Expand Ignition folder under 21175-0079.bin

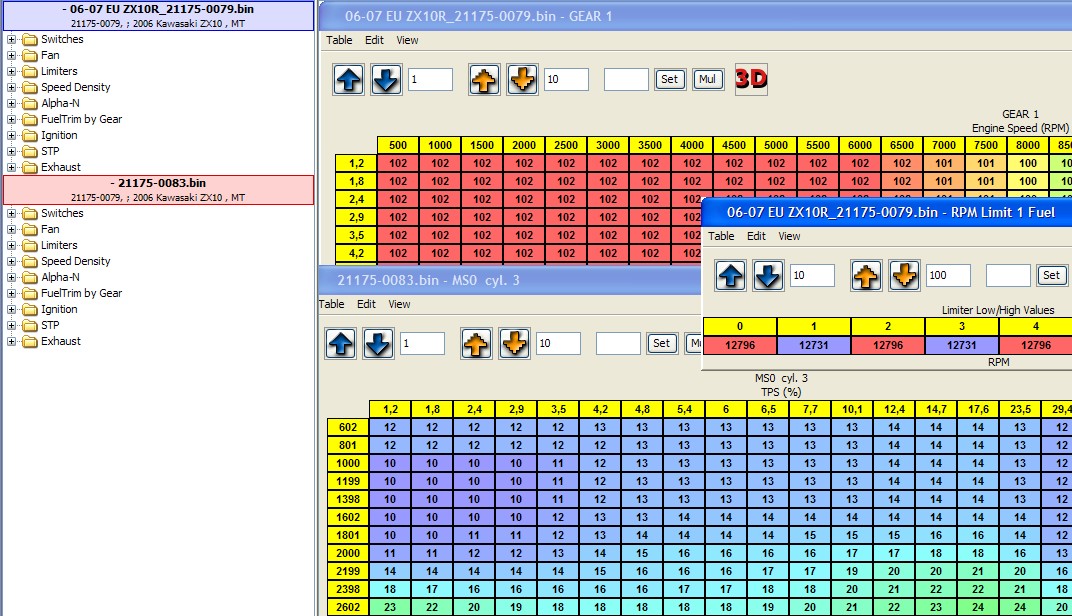(12, 136)
